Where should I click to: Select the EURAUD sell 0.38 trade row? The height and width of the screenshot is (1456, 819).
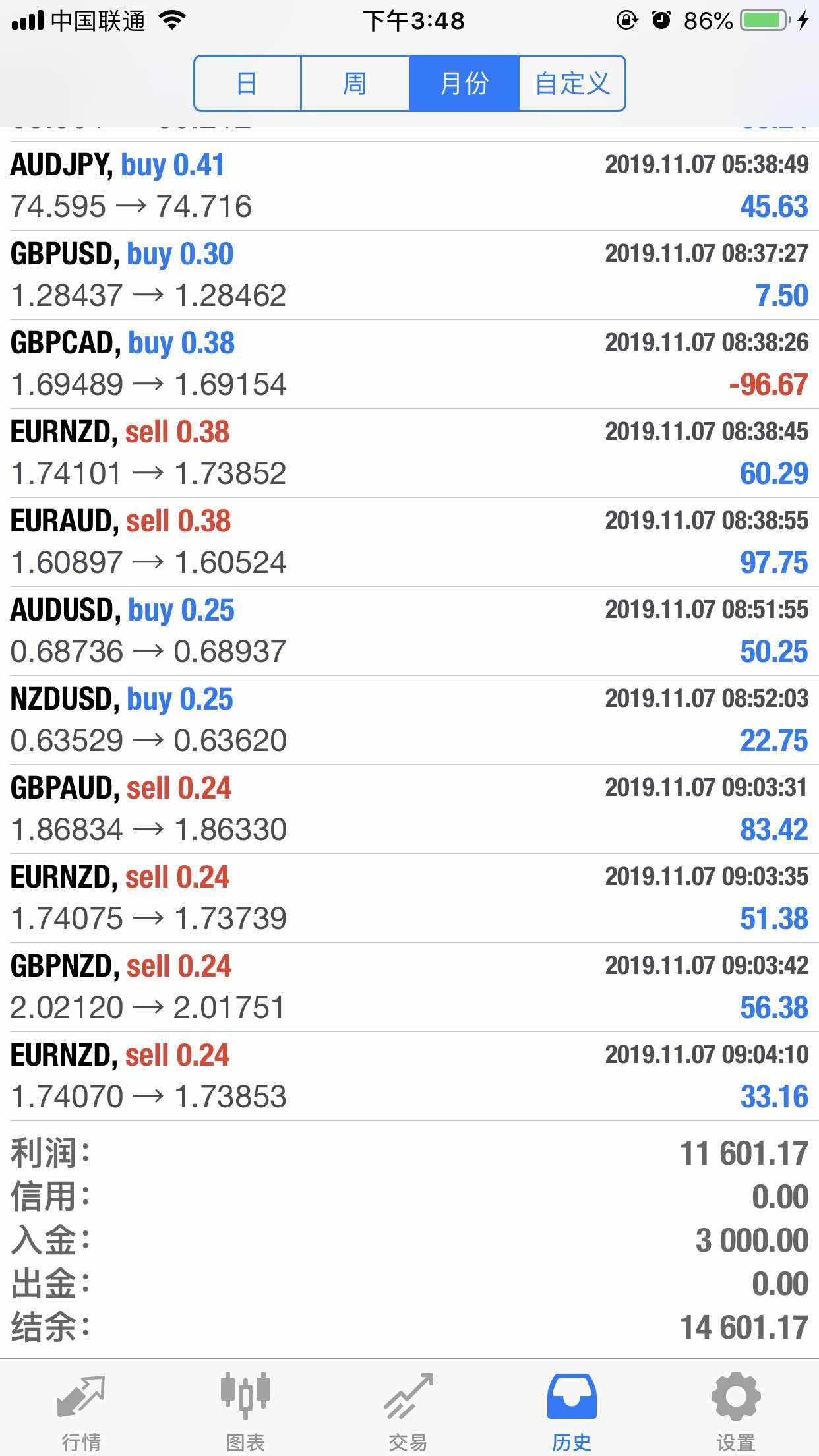pyautogui.click(x=409, y=542)
